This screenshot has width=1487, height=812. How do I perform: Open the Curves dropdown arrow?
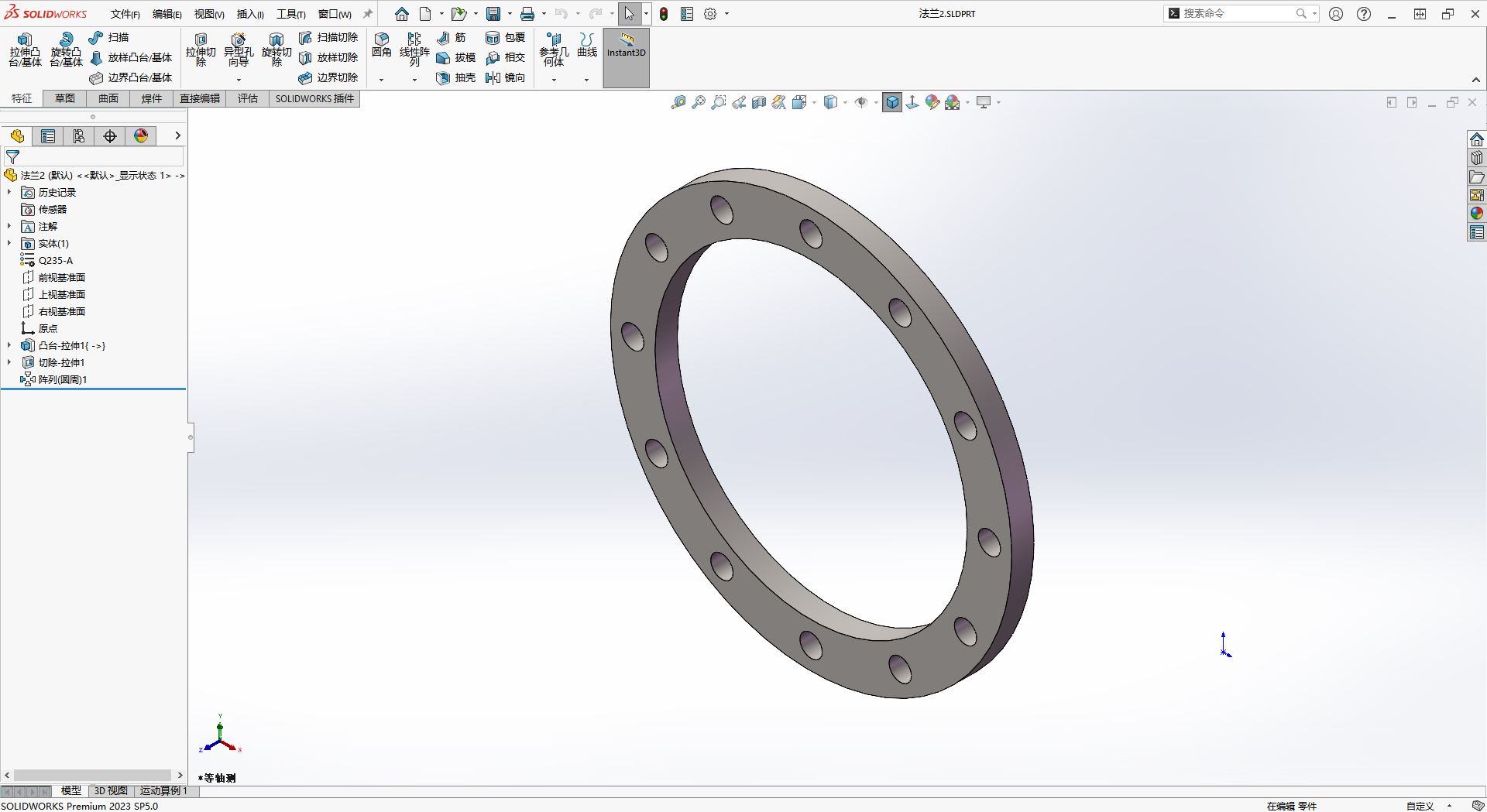tap(586, 80)
